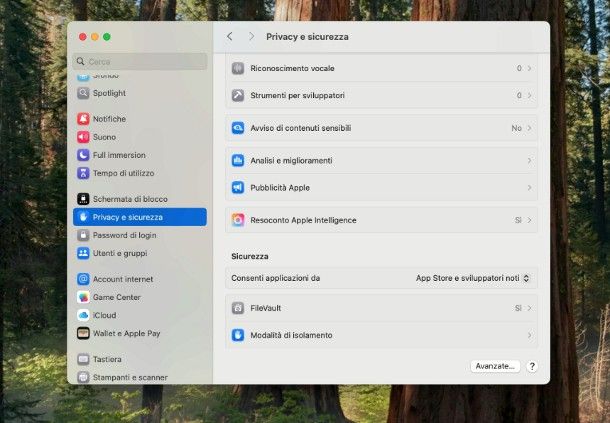
Task: Click the Pubblicità Apple label
Action: (x=280, y=188)
